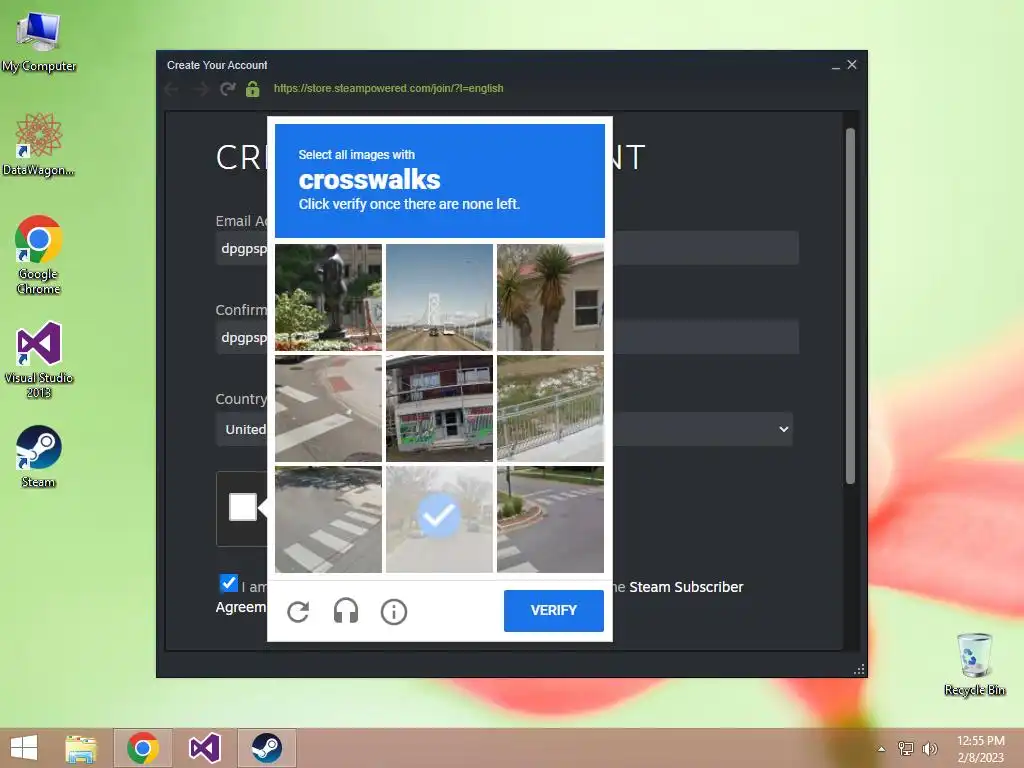Go back in the Steam browser window

click(x=172, y=89)
